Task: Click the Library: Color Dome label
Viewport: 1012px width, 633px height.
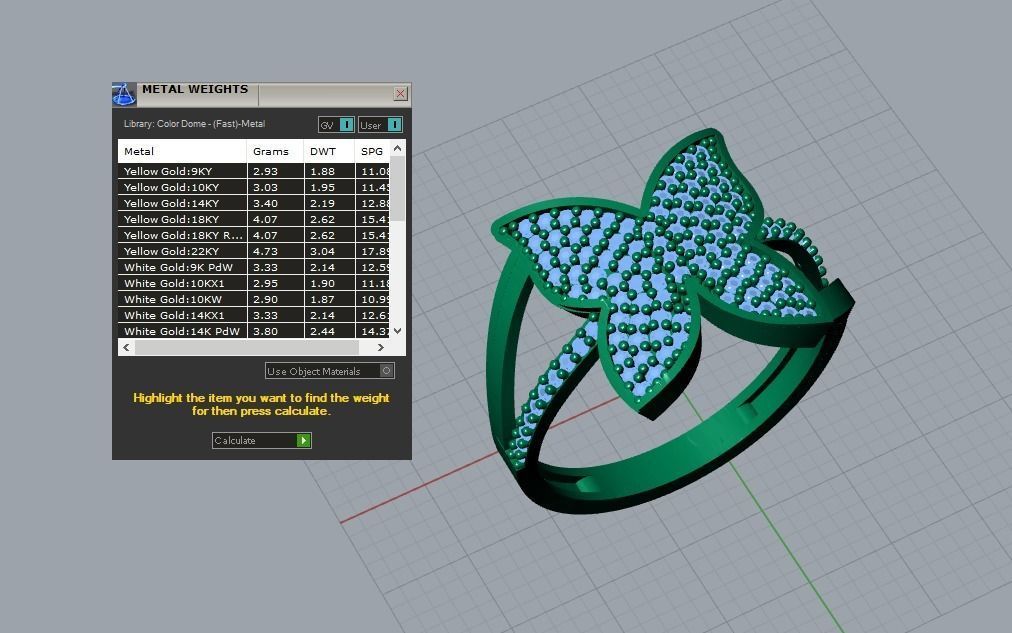Action: click(x=194, y=124)
